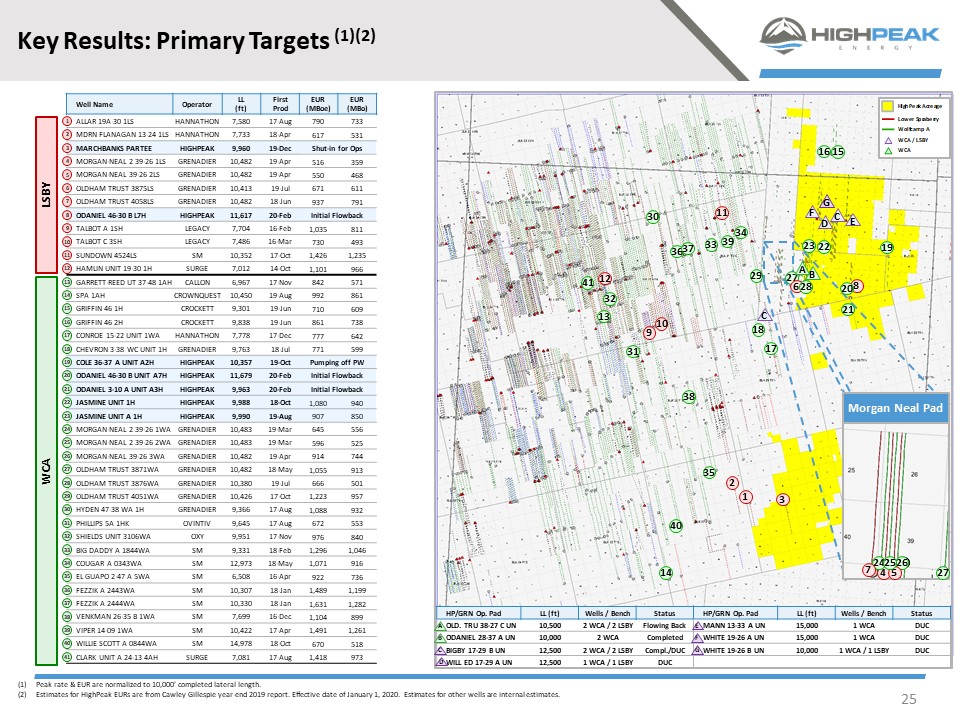
Task: Select the VIPER 14 09 1WA well name
Action: pyautogui.click(x=104, y=630)
